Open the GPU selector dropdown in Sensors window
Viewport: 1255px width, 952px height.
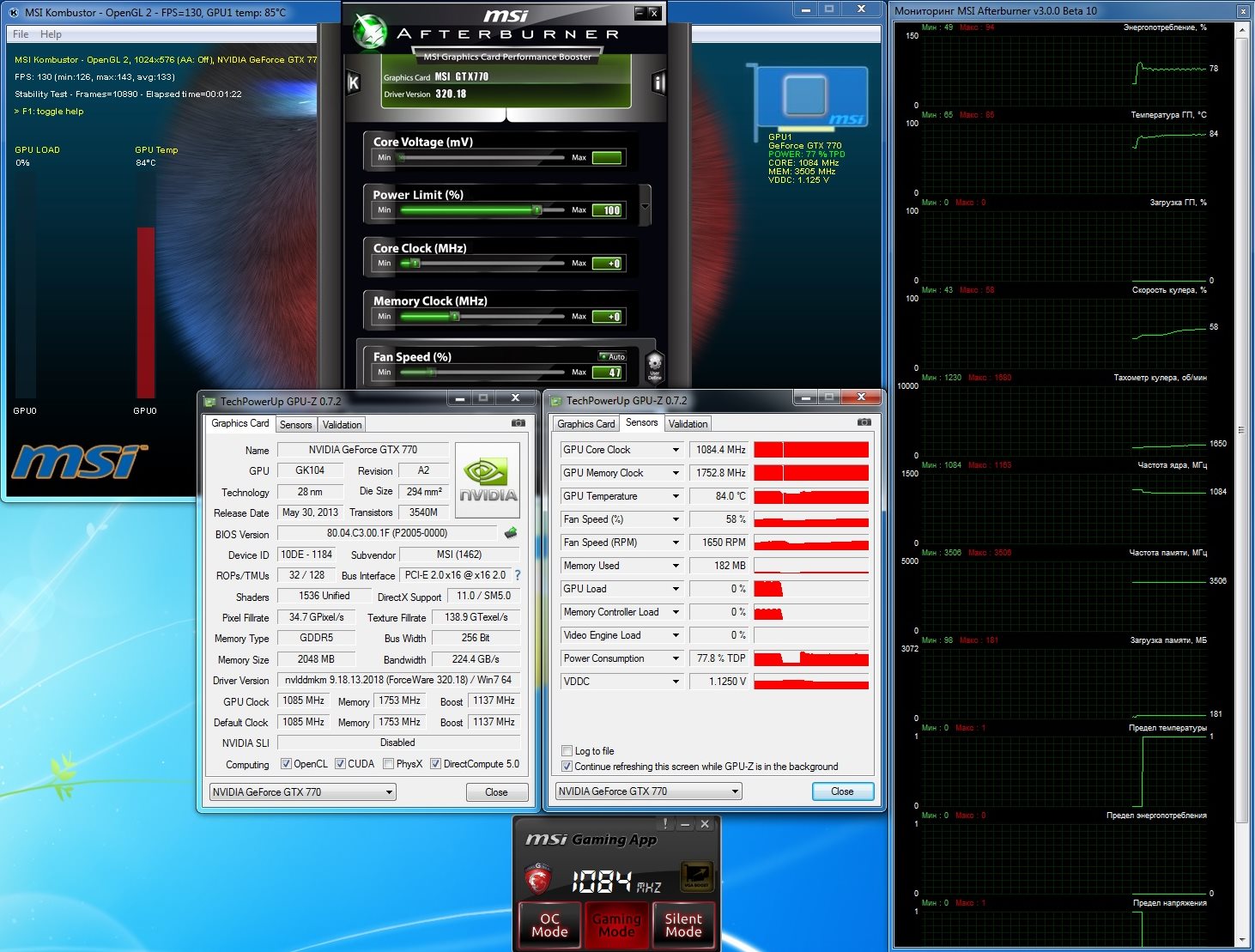(735, 791)
